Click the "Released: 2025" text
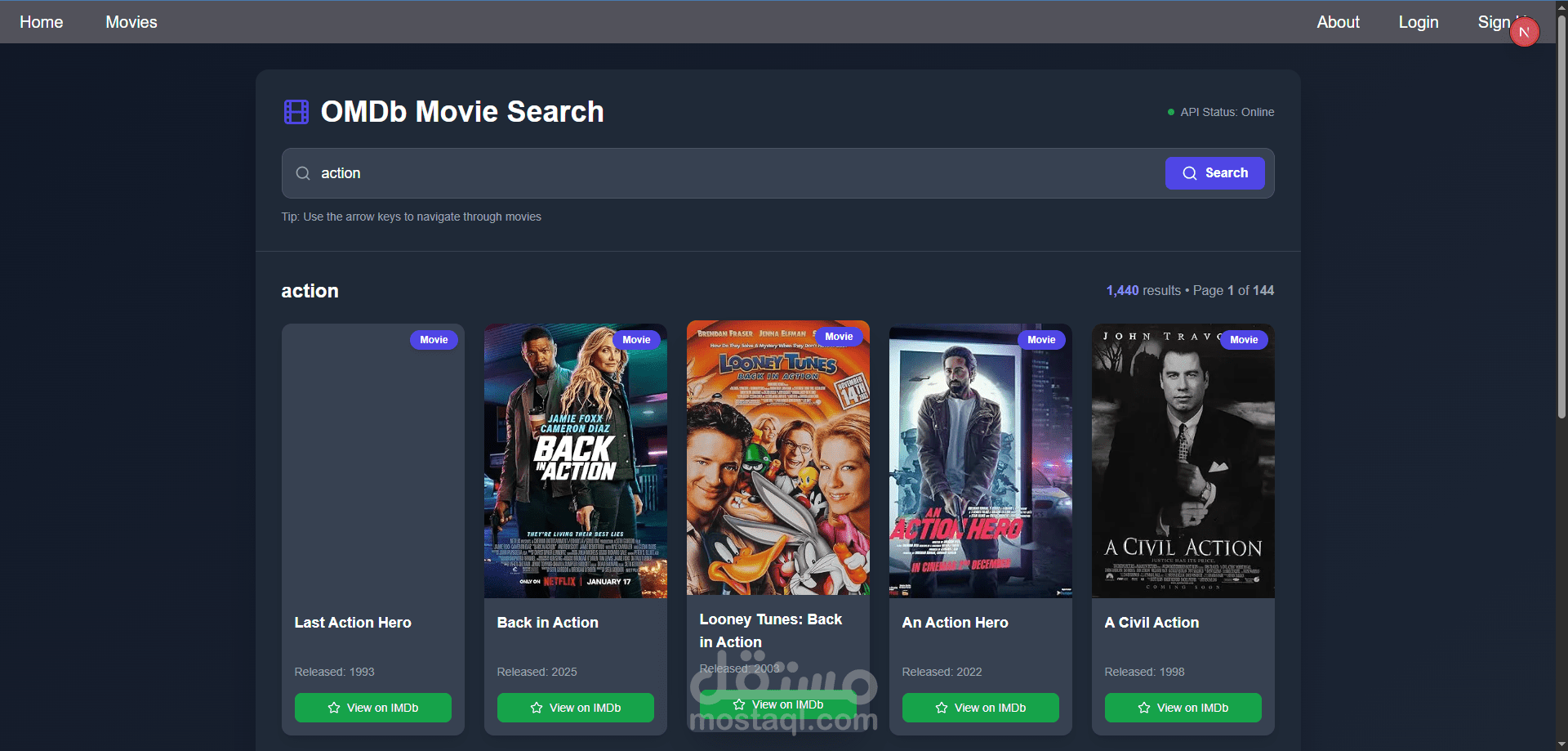 [x=537, y=672]
